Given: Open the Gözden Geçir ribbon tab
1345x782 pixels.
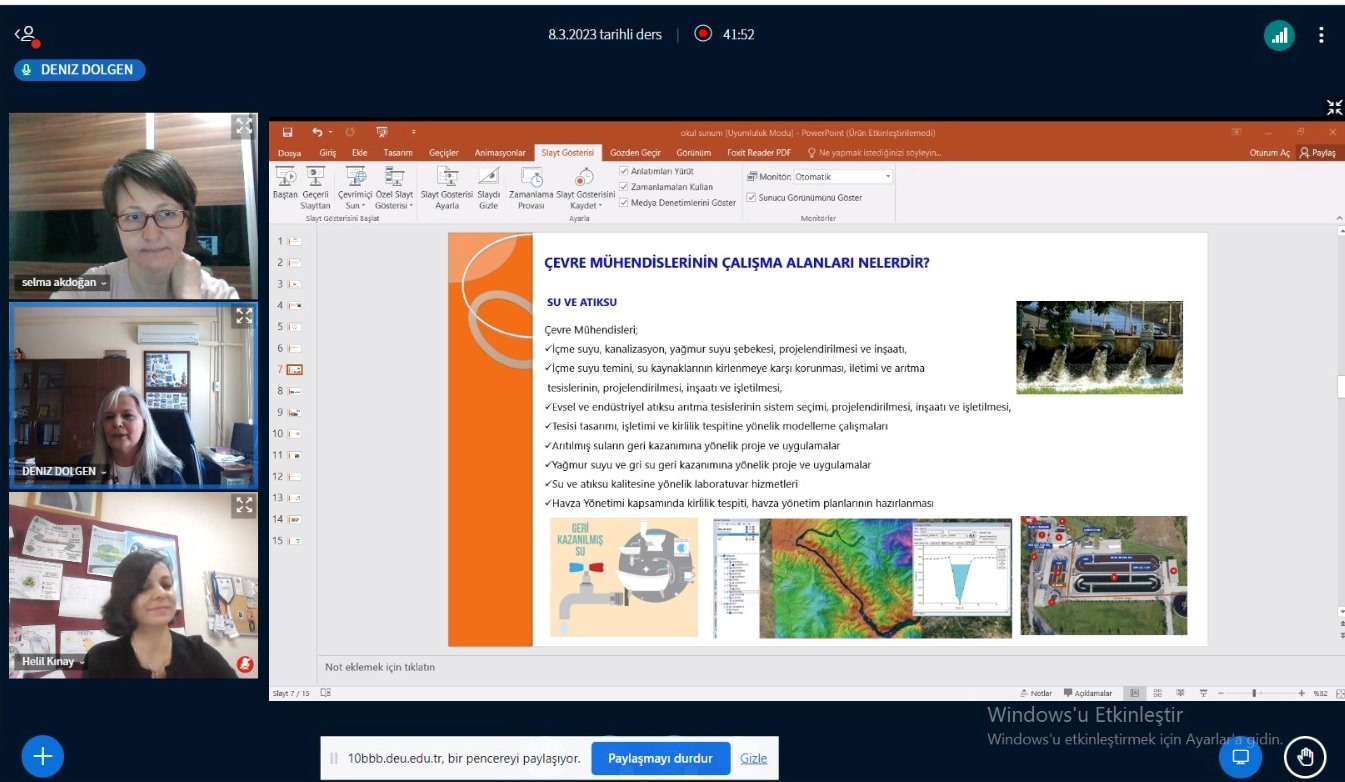Looking at the screenshot, I should [635, 153].
